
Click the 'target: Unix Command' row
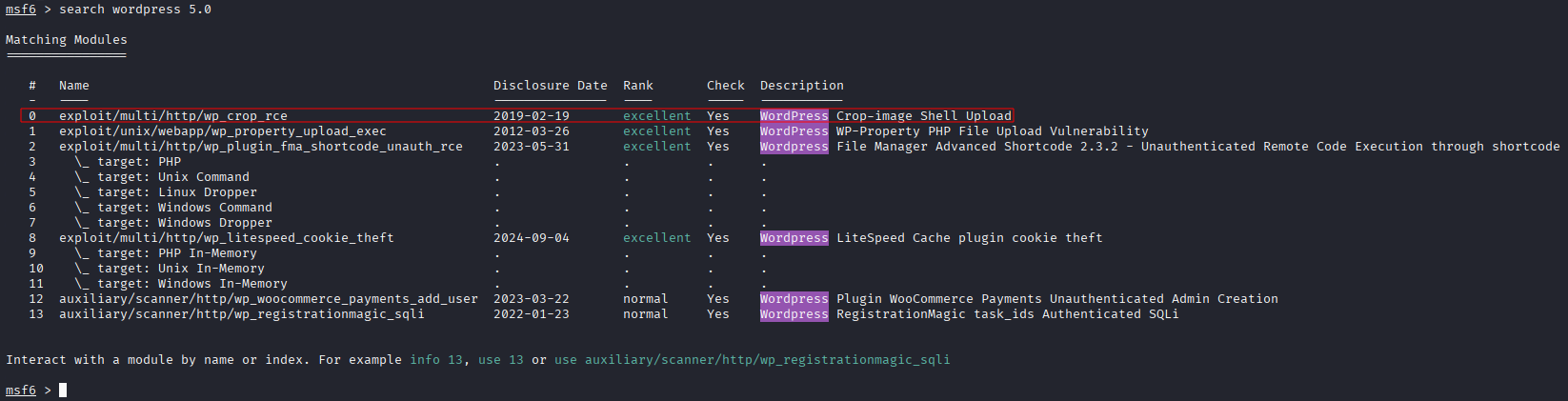[162, 177]
